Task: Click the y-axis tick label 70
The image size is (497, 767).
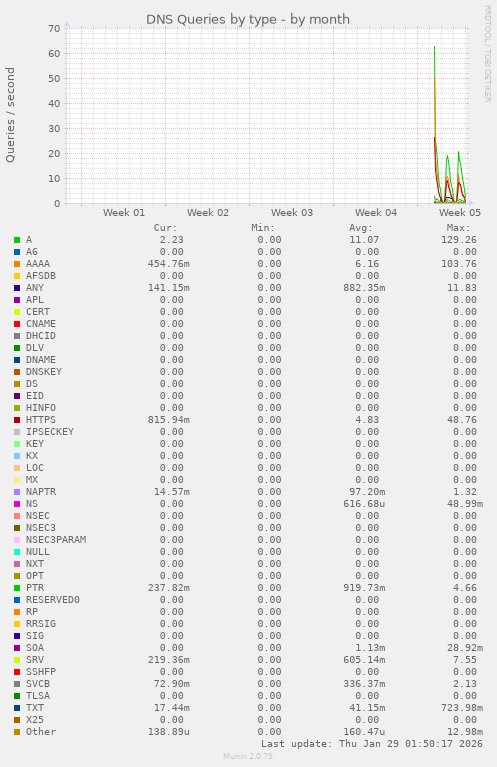Action: [54, 29]
